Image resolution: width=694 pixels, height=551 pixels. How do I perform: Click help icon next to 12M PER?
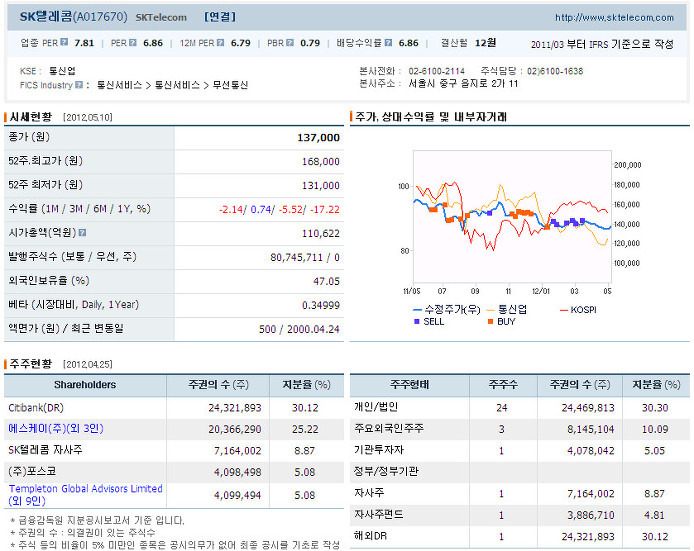(220, 42)
